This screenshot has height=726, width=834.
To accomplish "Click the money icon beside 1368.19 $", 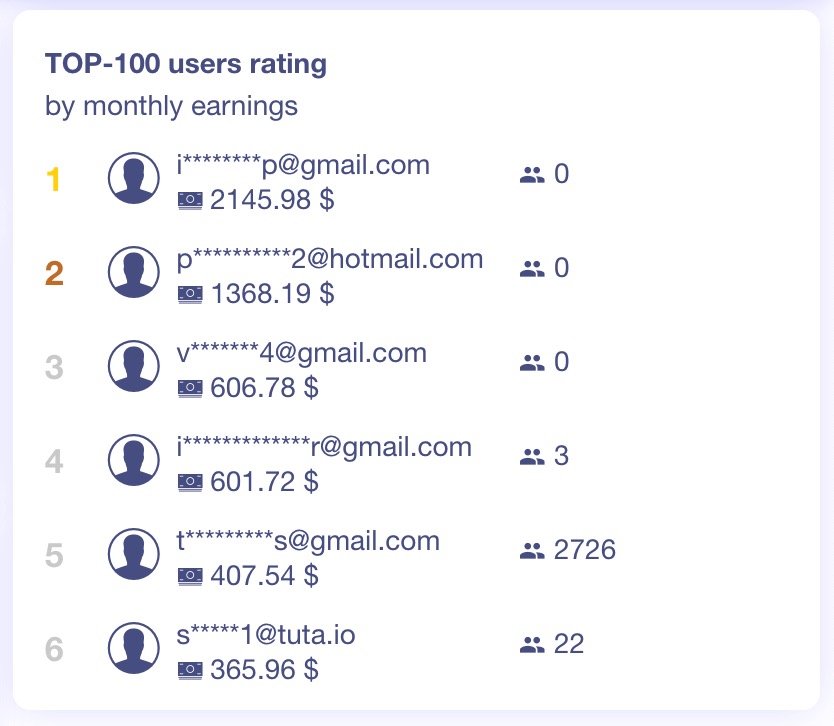I will click(190, 294).
